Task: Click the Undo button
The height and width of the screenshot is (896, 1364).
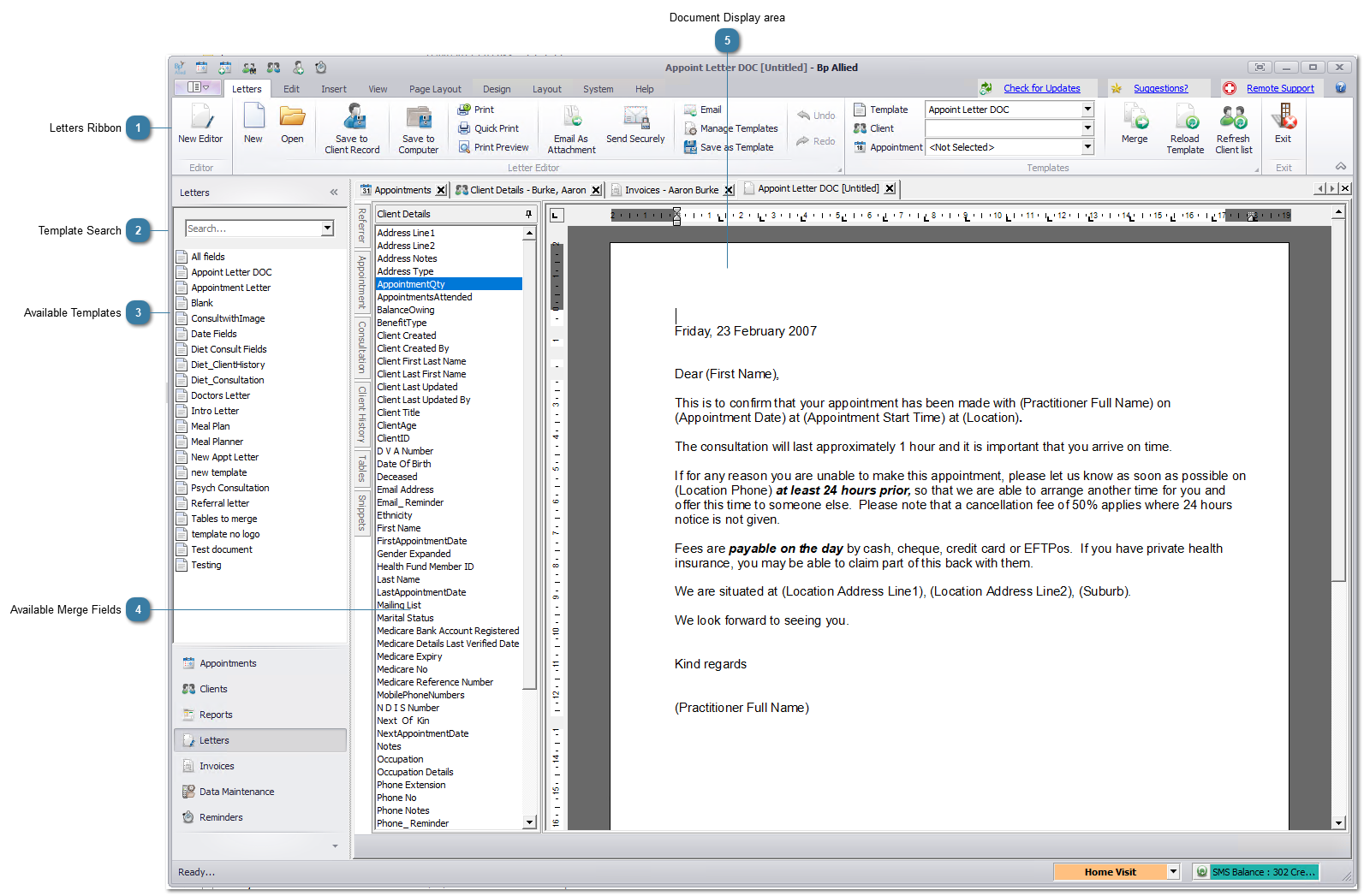Action: [x=816, y=116]
